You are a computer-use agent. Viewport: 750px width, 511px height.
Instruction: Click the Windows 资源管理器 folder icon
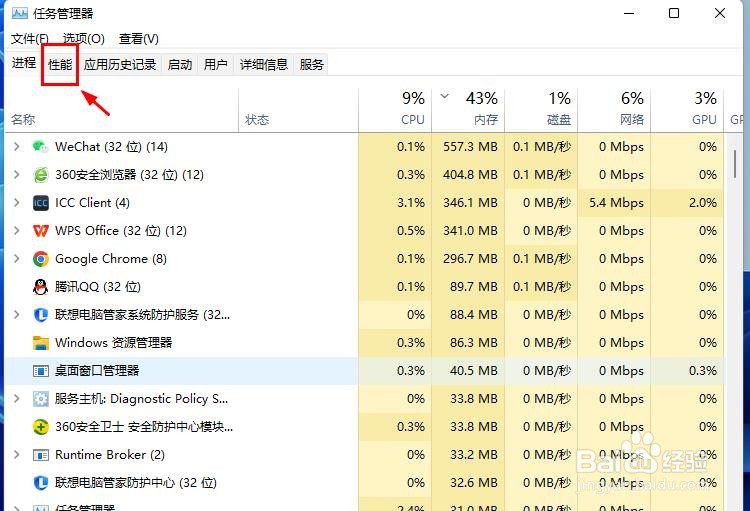[x=40, y=343]
